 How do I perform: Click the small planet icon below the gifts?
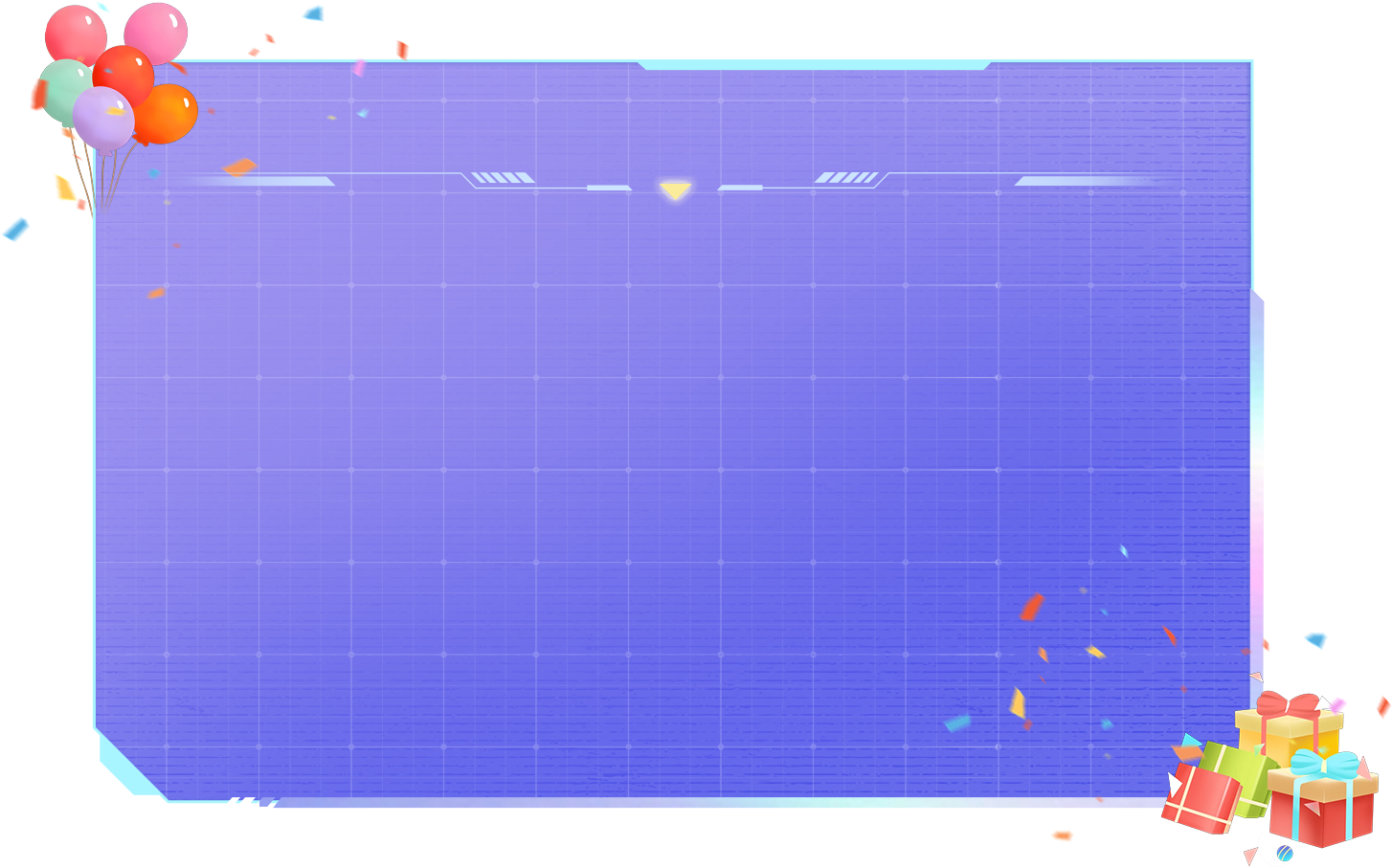point(1284,853)
